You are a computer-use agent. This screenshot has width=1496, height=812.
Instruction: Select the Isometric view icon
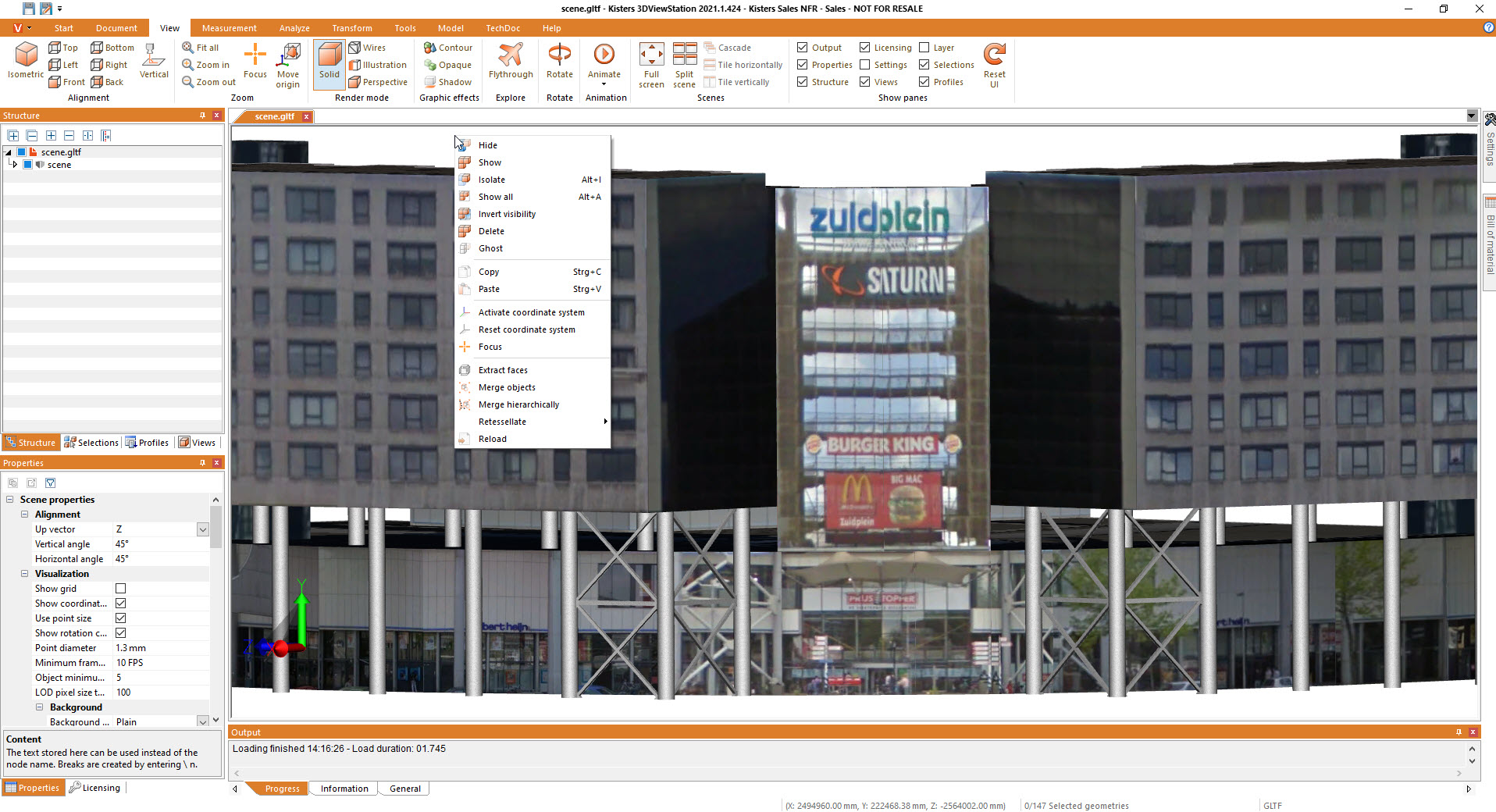(x=26, y=61)
